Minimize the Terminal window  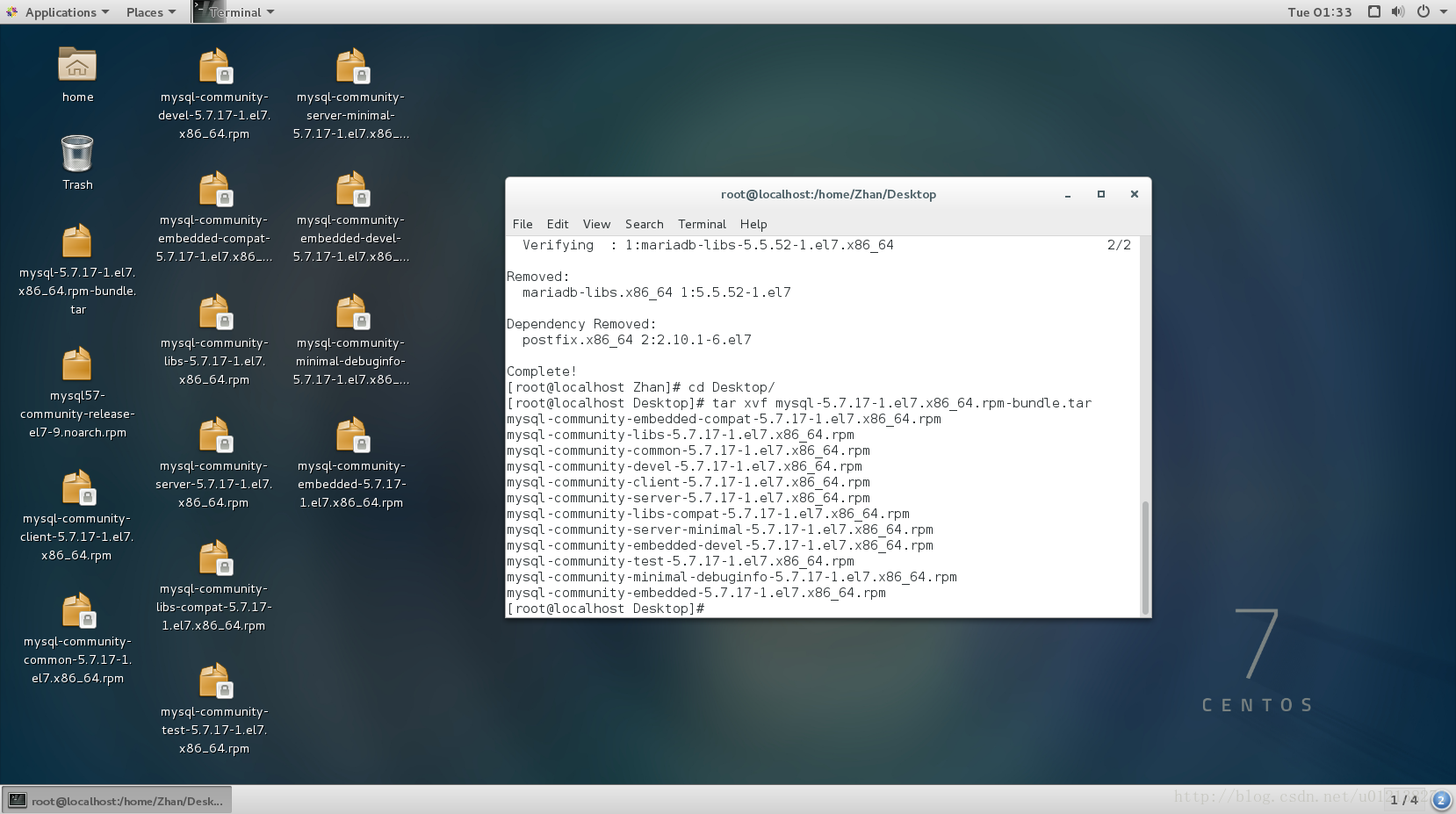coord(1068,194)
